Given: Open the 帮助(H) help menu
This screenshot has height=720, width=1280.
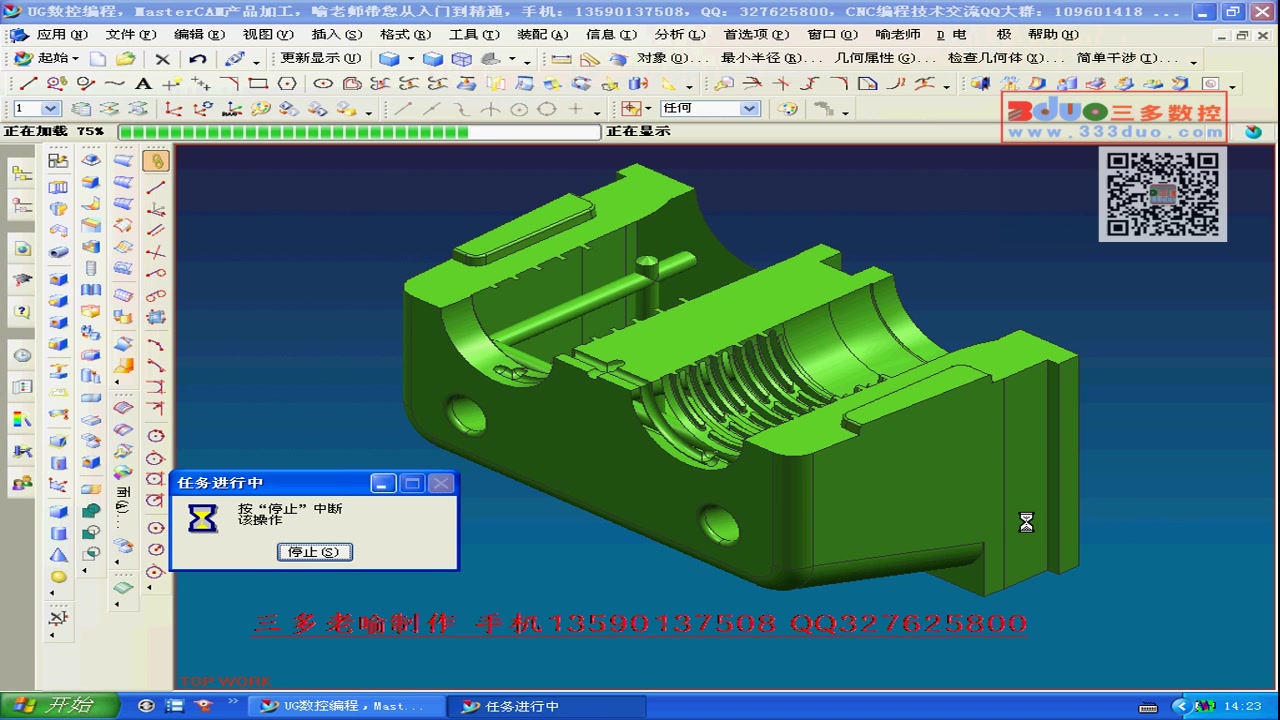Looking at the screenshot, I should point(1053,34).
